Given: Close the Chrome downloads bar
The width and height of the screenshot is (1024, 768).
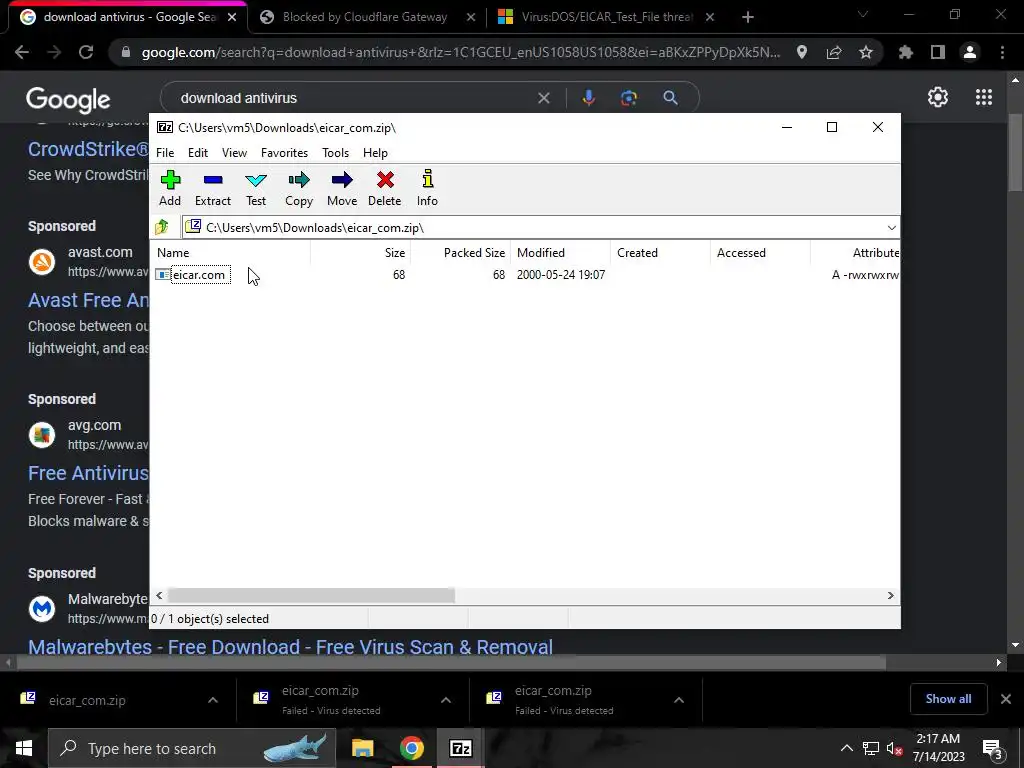Looking at the screenshot, I should 1006,699.
